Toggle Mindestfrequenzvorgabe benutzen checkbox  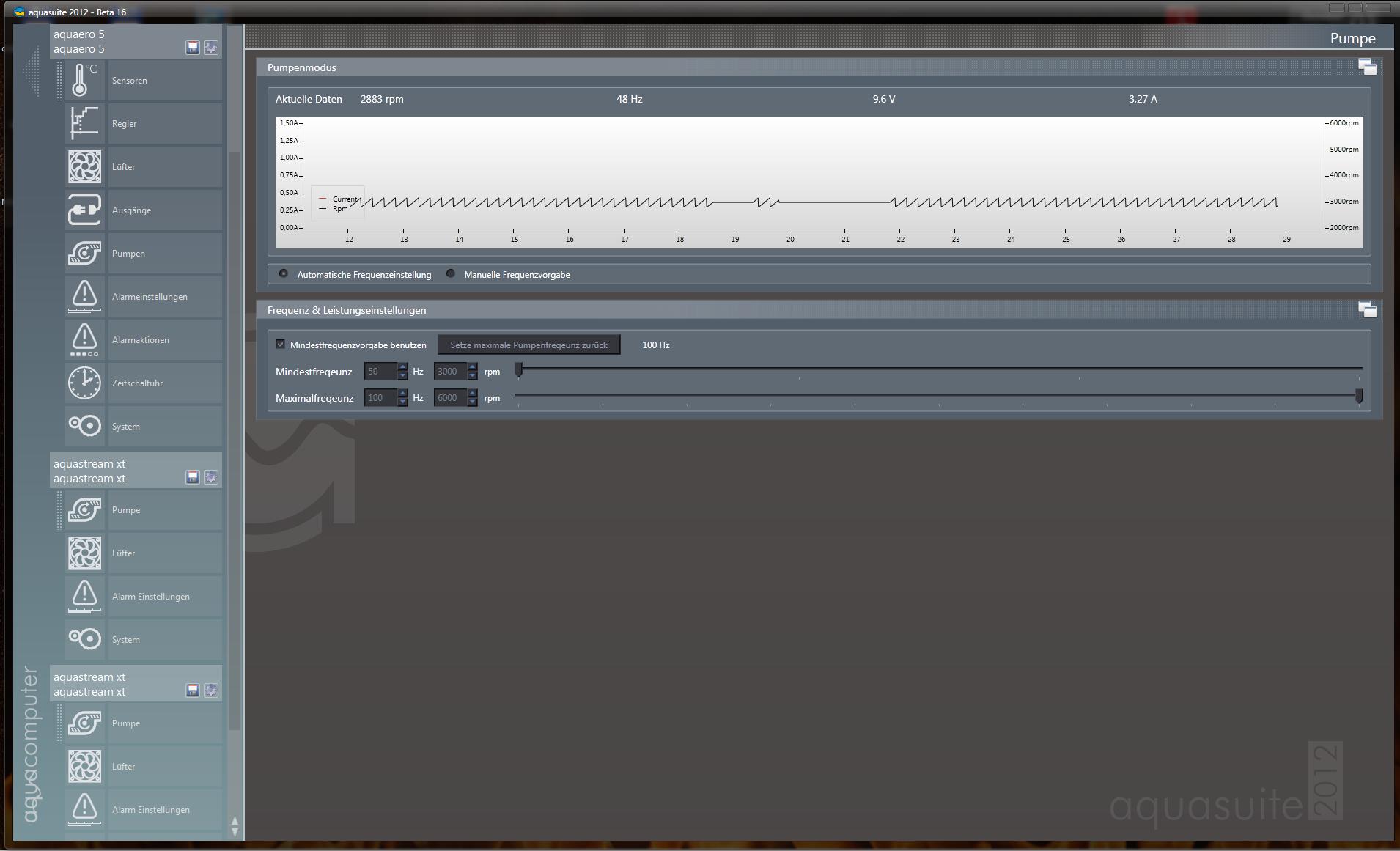pos(280,345)
